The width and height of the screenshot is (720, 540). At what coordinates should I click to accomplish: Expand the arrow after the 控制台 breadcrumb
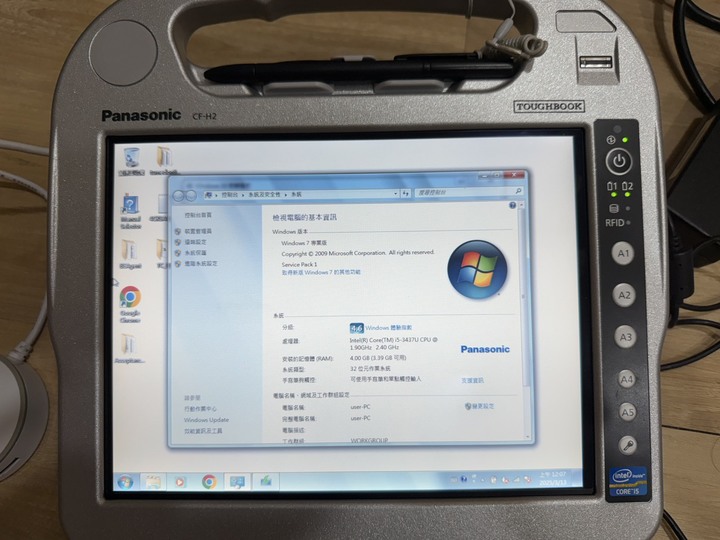(243, 195)
